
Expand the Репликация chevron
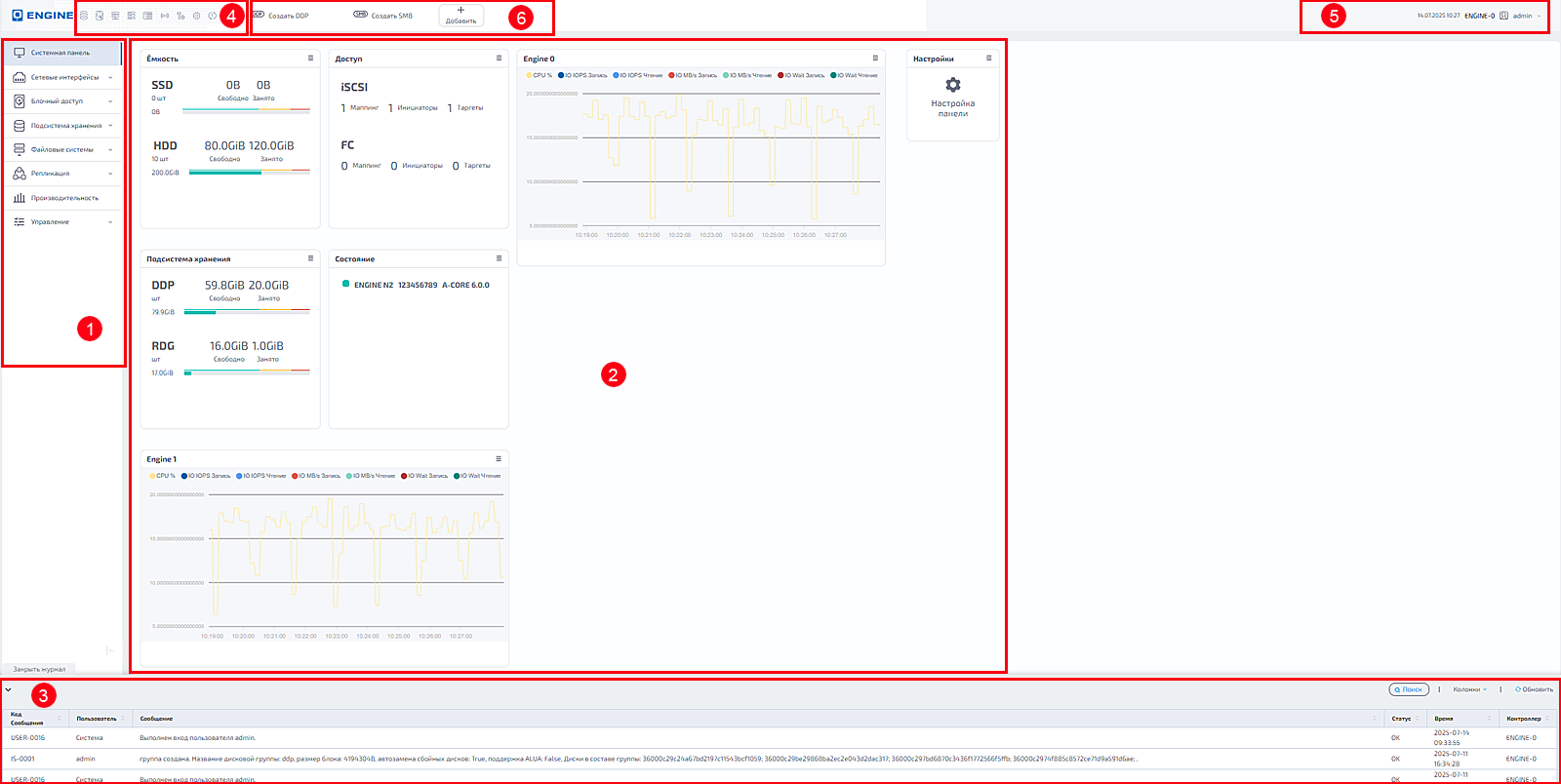[110, 174]
